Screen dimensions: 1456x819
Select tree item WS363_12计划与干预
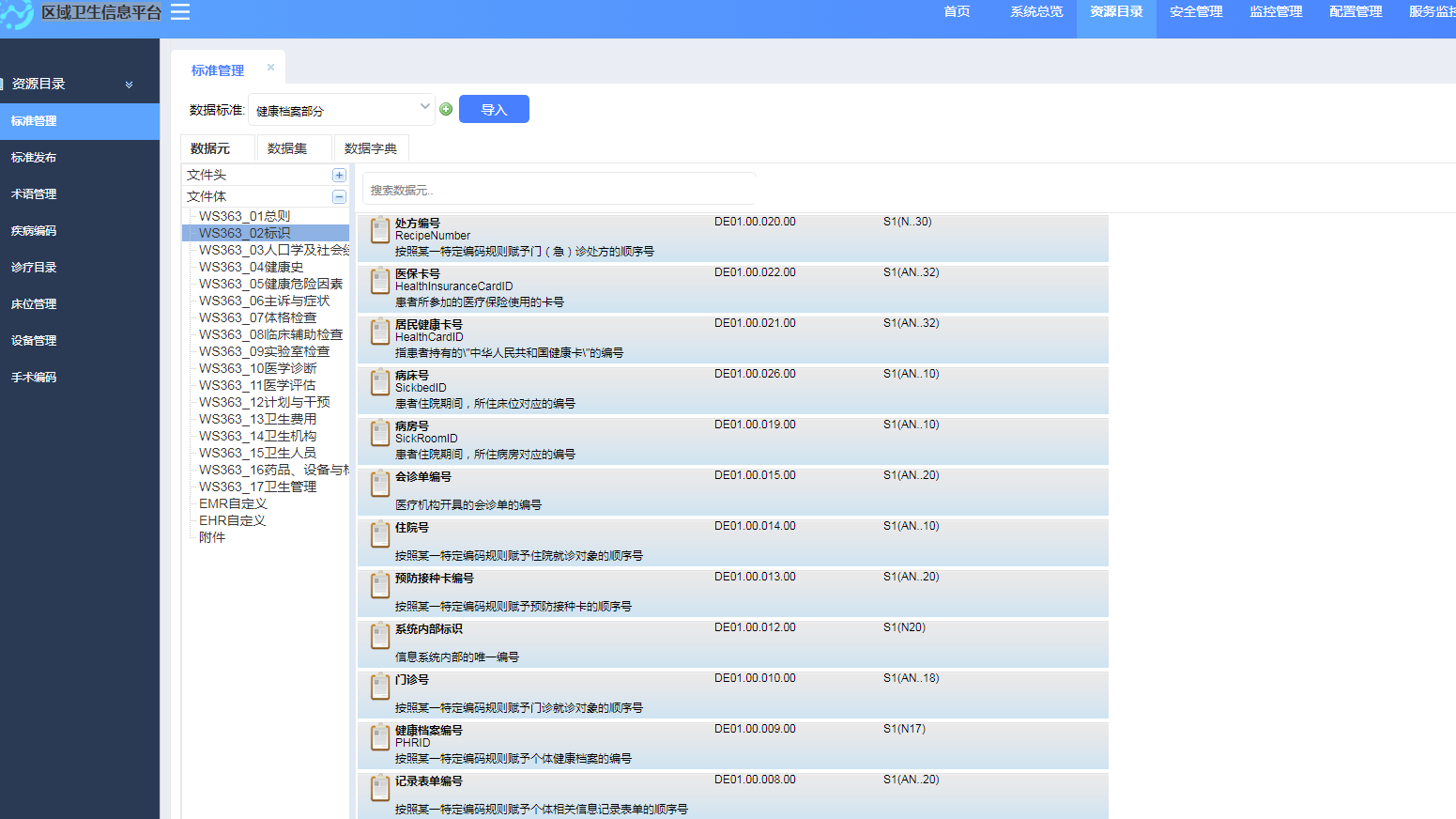[264, 402]
